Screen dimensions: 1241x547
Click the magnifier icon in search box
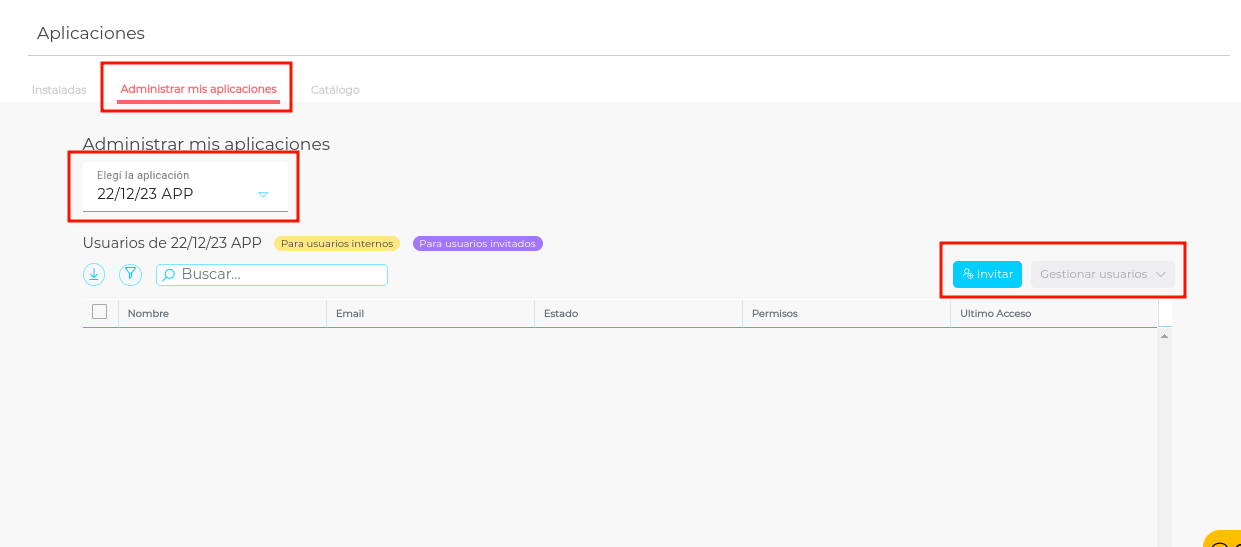pyautogui.click(x=169, y=274)
